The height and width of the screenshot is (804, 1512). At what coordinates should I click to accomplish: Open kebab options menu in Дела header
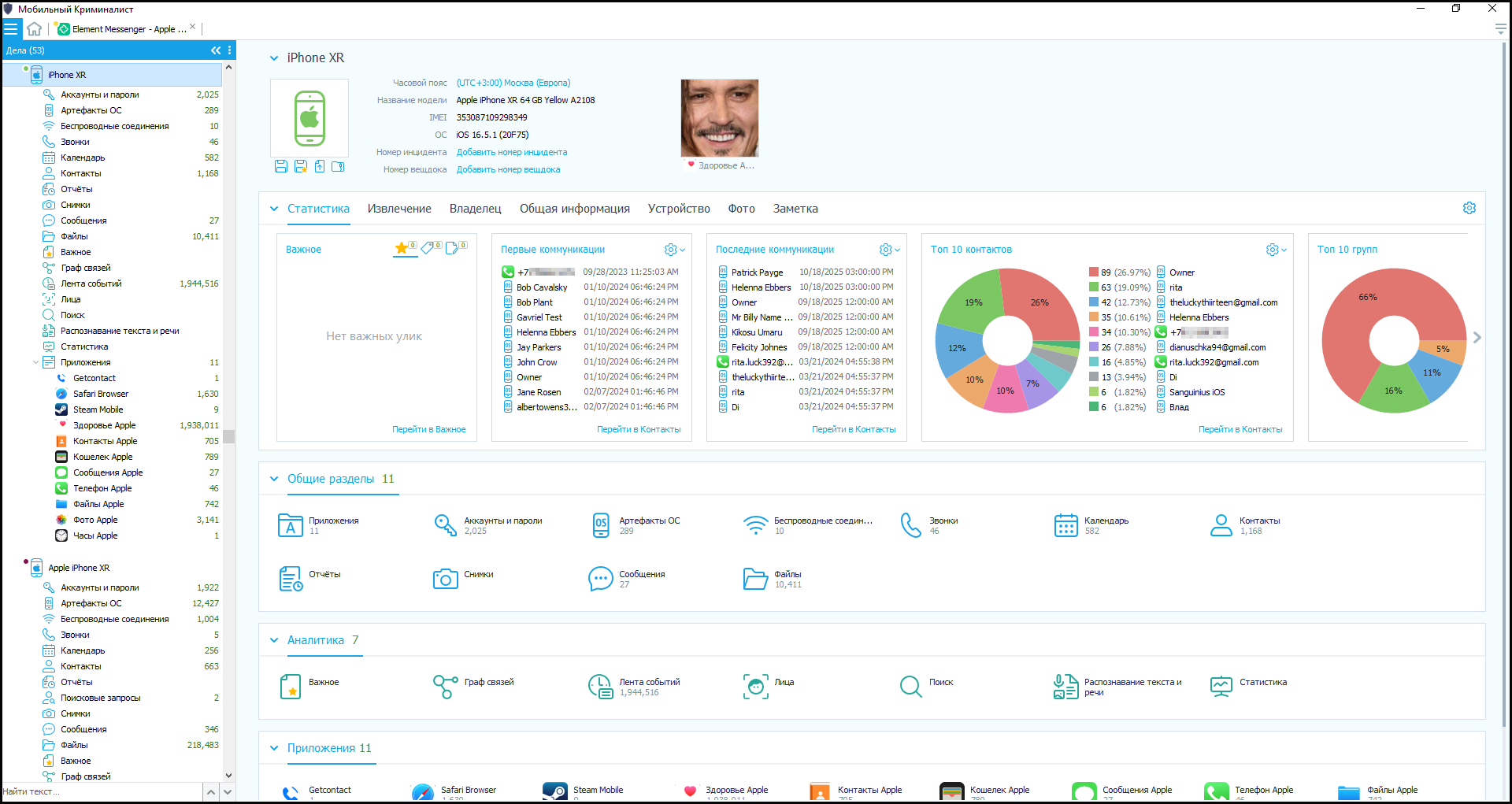(x=230, y=50)
